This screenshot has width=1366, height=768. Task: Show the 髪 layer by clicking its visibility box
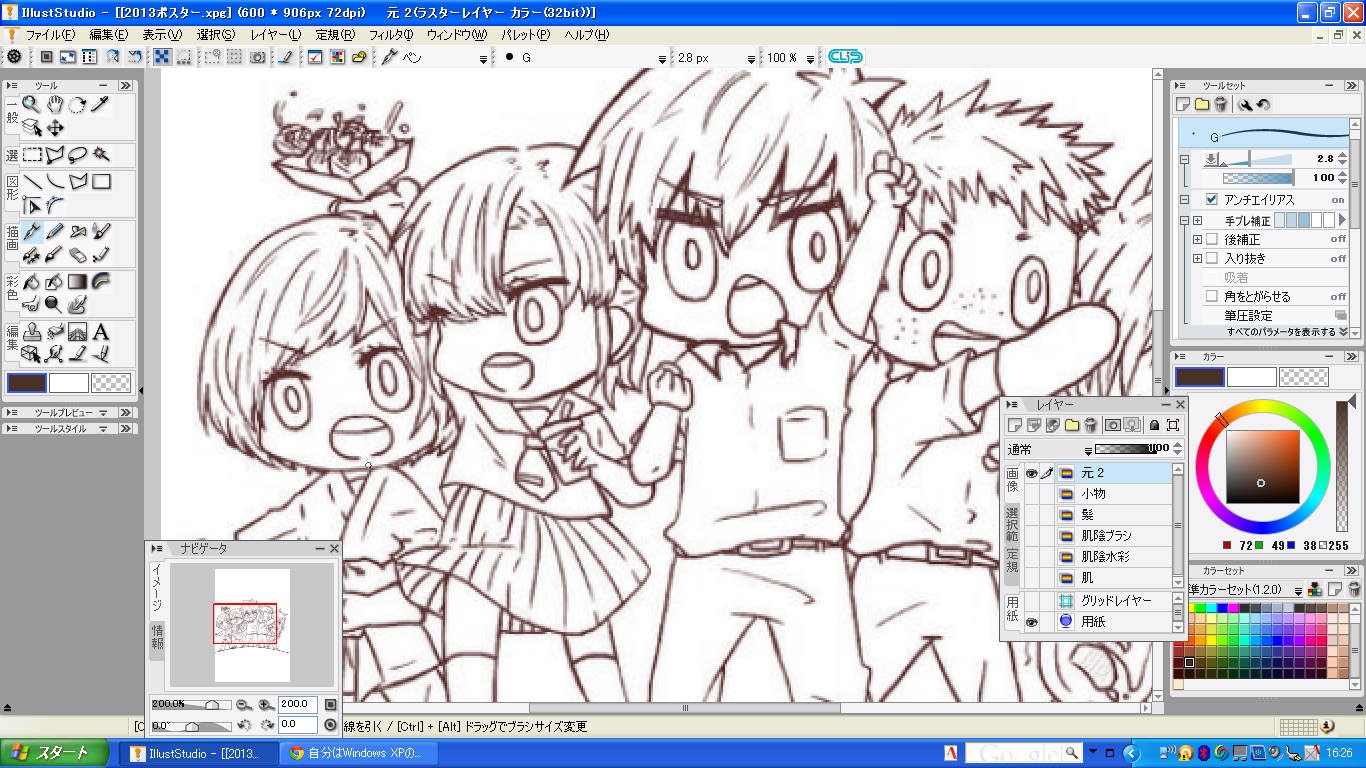(1030, 515)
